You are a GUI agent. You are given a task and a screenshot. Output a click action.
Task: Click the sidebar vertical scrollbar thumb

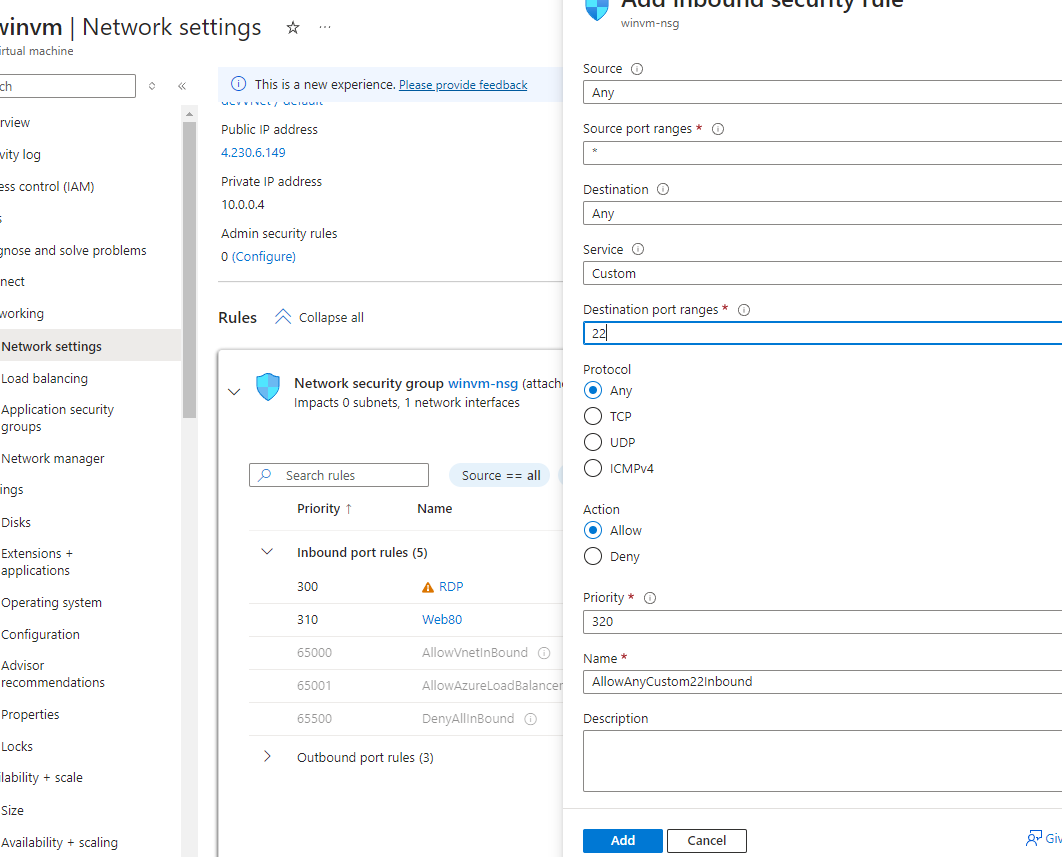(189, 269)
